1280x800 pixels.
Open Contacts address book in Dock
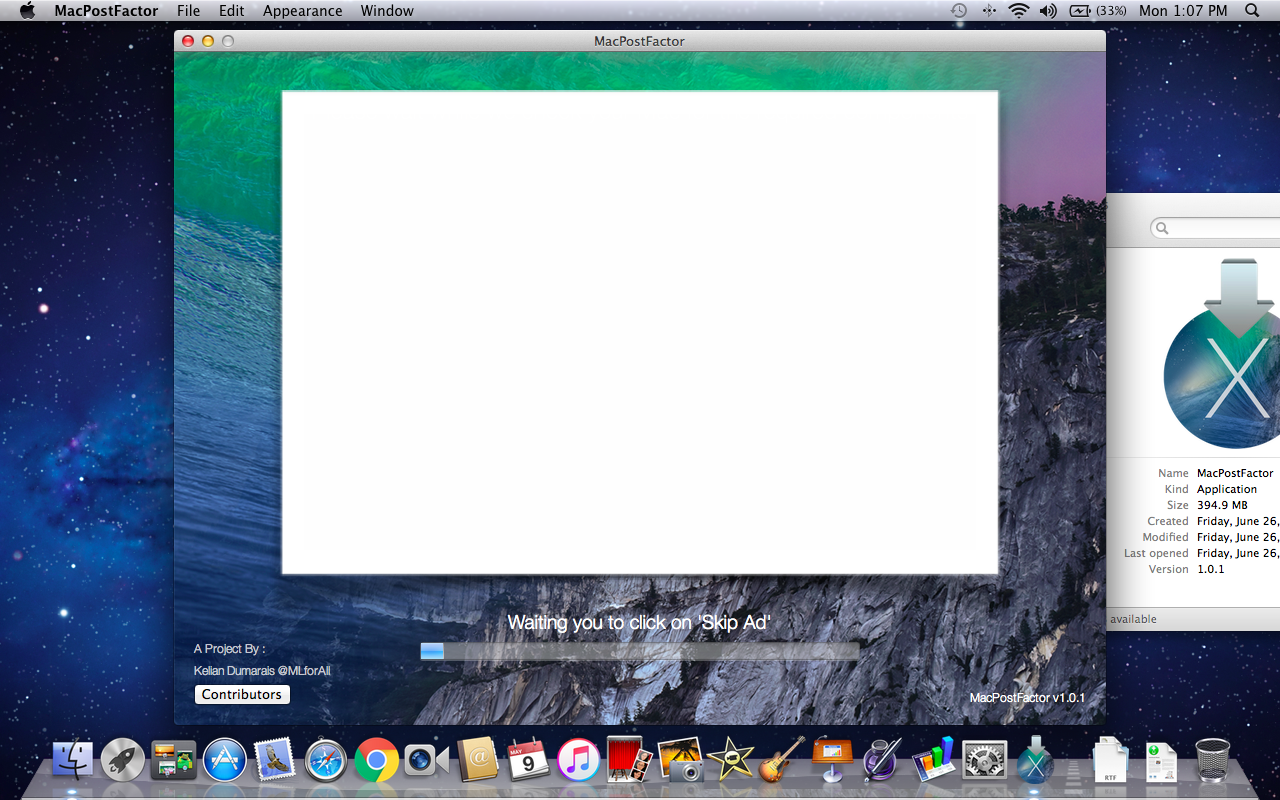[478, 760]
